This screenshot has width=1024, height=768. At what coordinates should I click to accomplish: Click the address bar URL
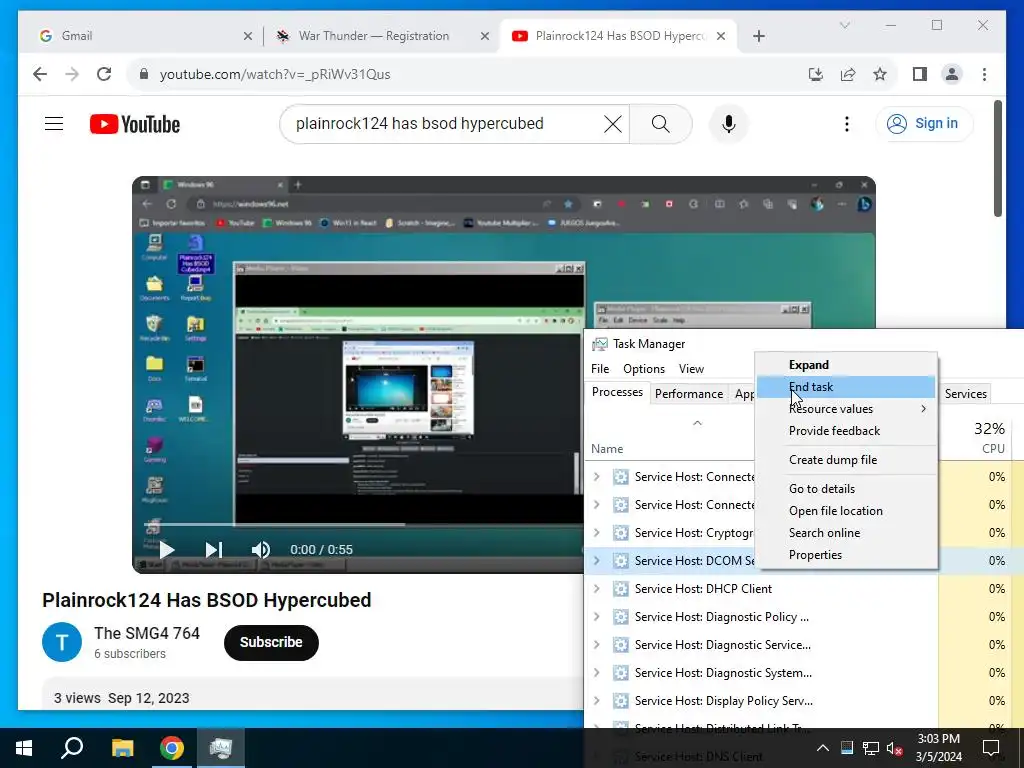275,74
